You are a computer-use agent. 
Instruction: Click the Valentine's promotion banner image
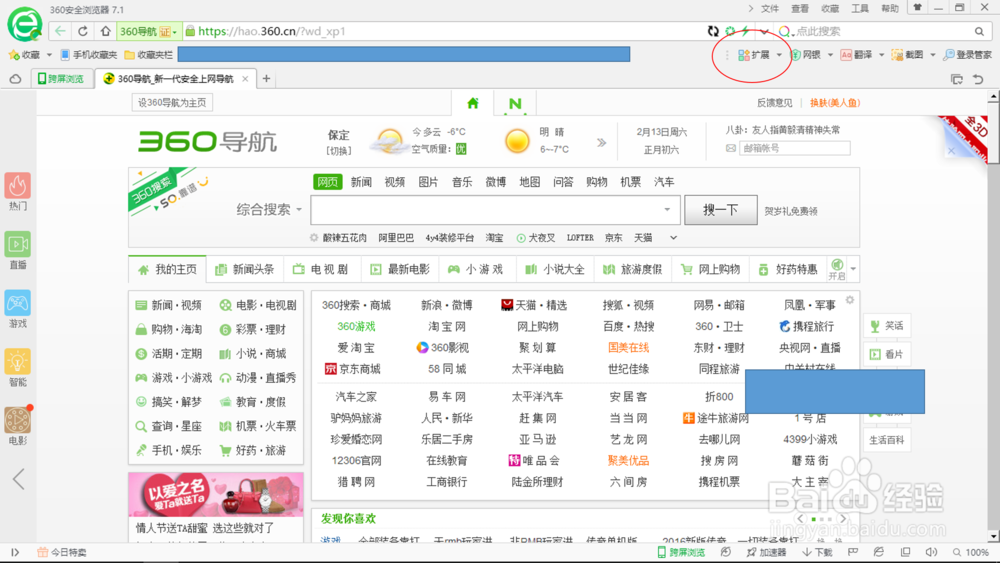point(216,494)
